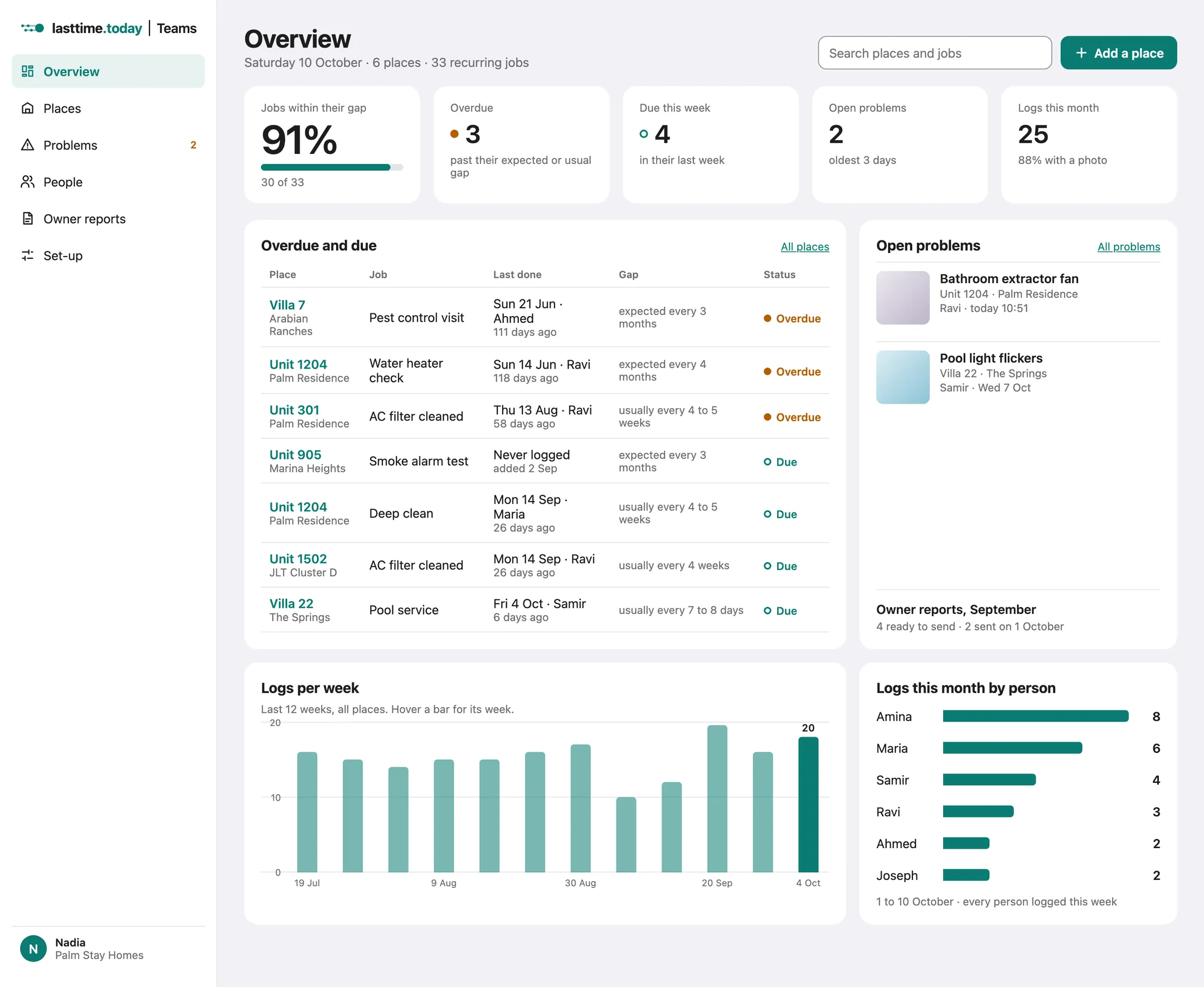Follow the All places link

[x=804, y=246]
